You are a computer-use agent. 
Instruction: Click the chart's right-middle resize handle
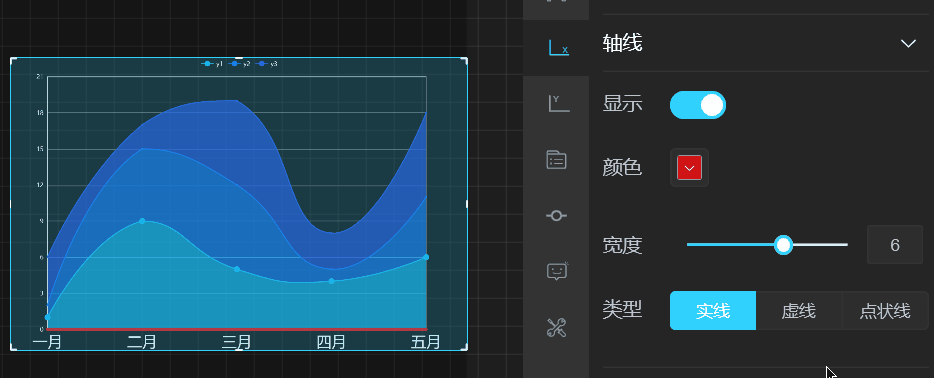click(467, 204)
